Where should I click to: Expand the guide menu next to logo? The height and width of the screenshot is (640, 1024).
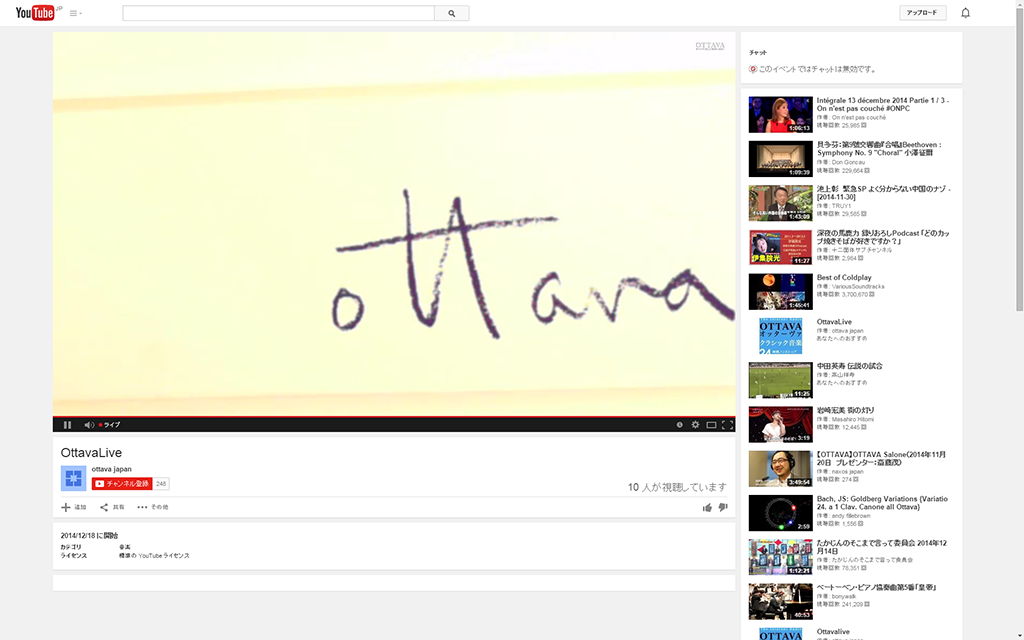click(76, 13)
